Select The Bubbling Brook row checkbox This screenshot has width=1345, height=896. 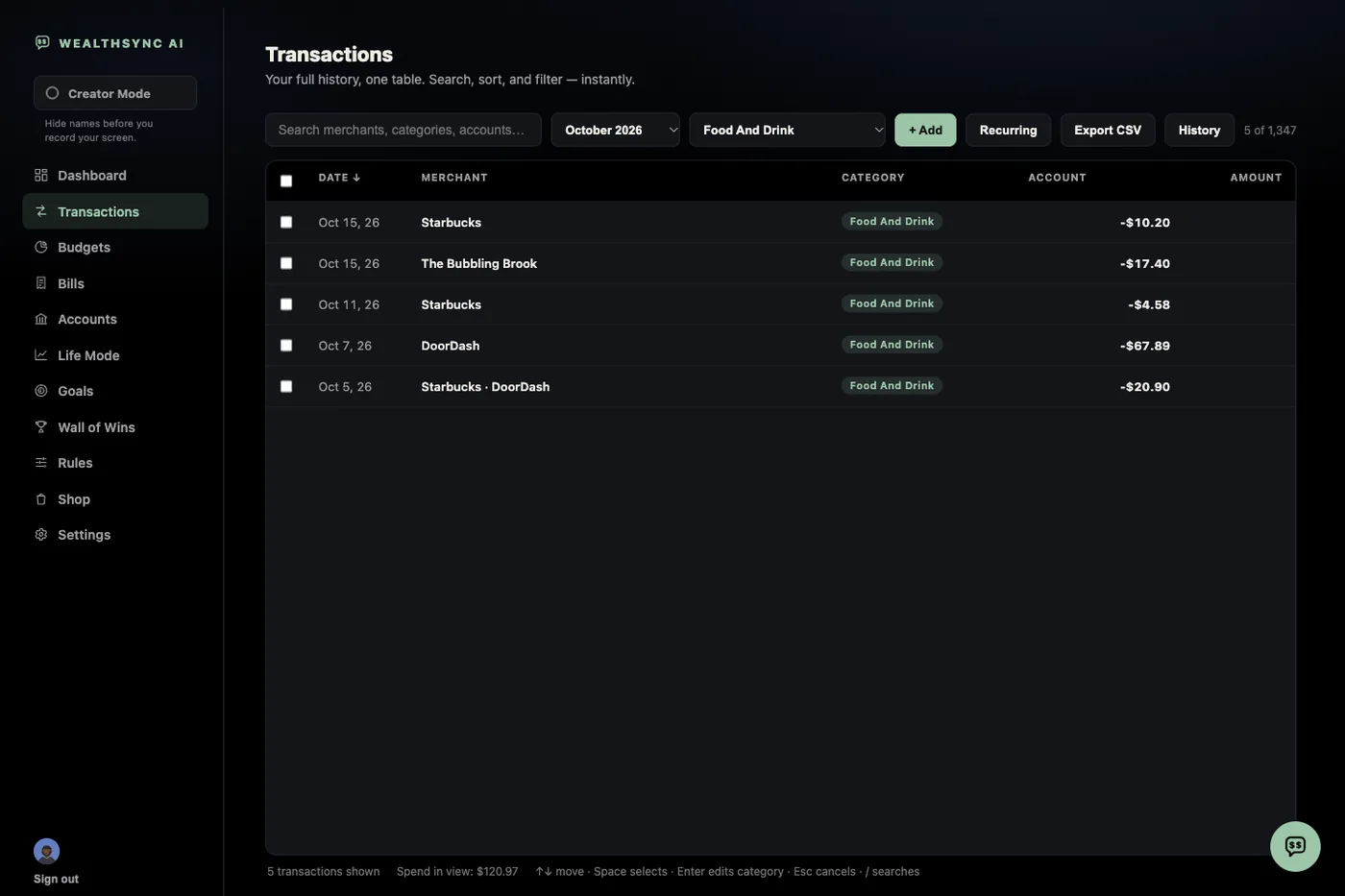[286, 263]
